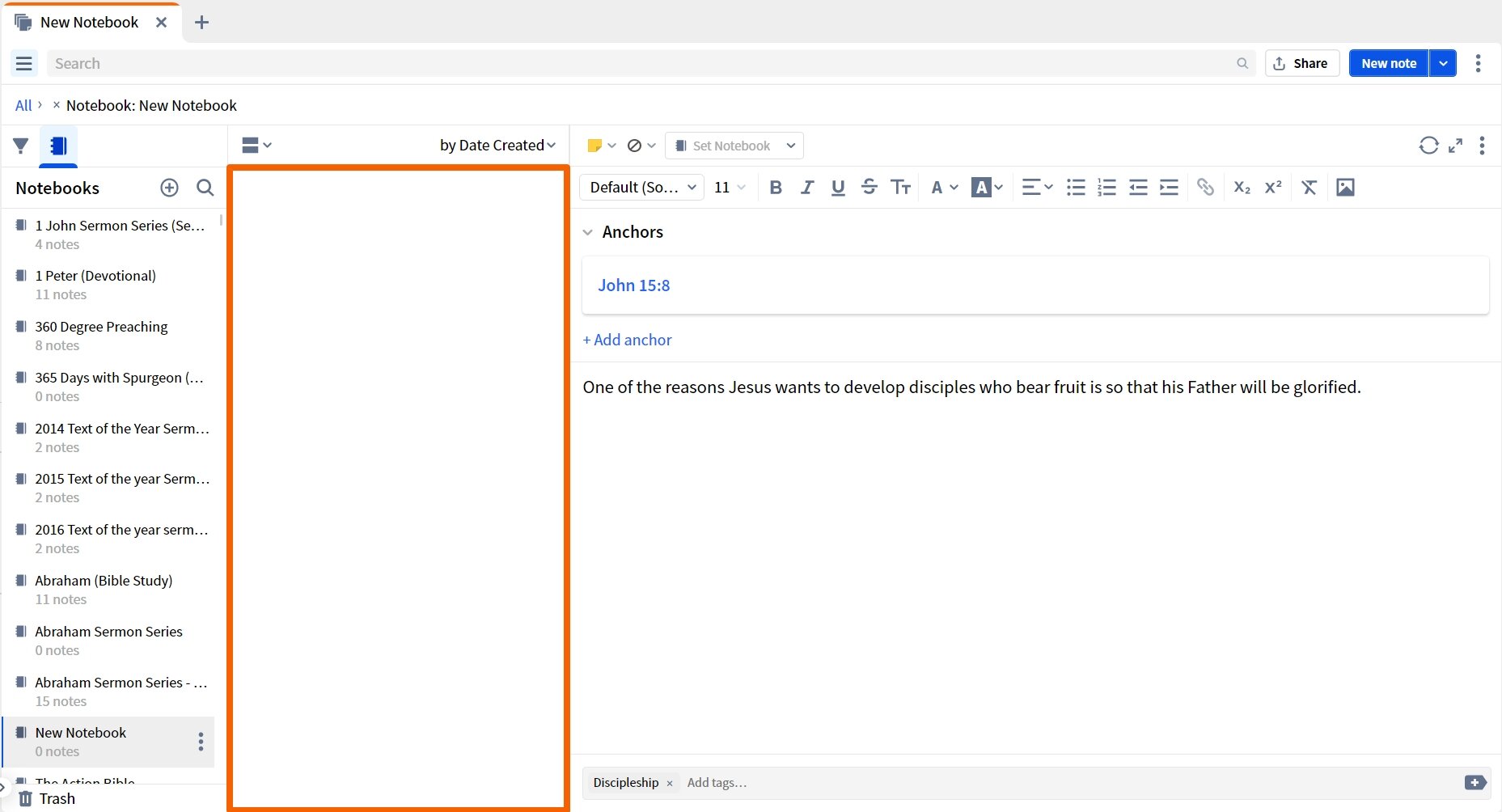Click the note body text
The width and height of the screenshot is (1502, 812).
point(971,387)
